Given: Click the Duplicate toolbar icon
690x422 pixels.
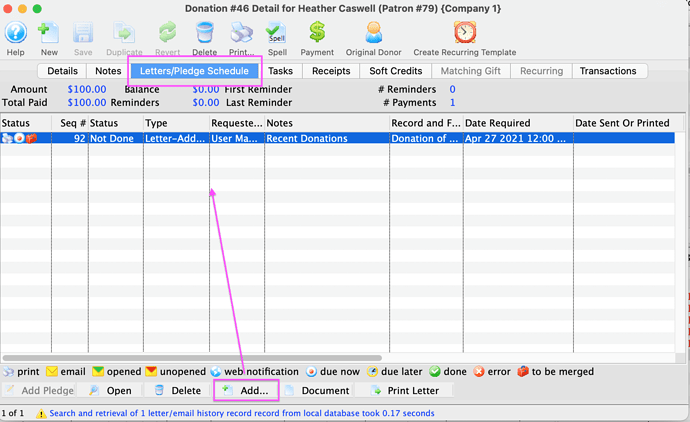Looking at the screenshot, I should click(124, 33).
